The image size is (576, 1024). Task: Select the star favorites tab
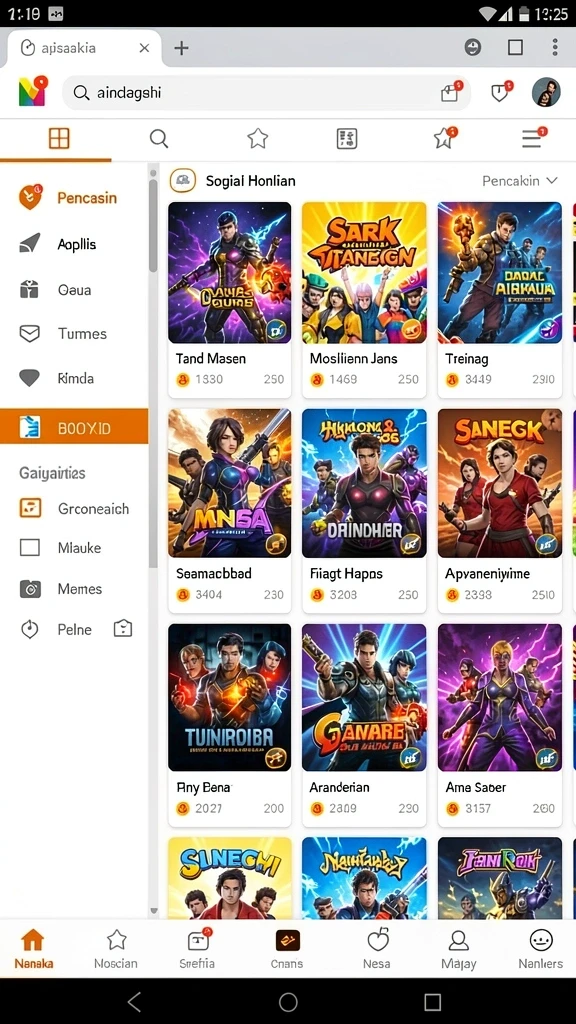(257, 138)
